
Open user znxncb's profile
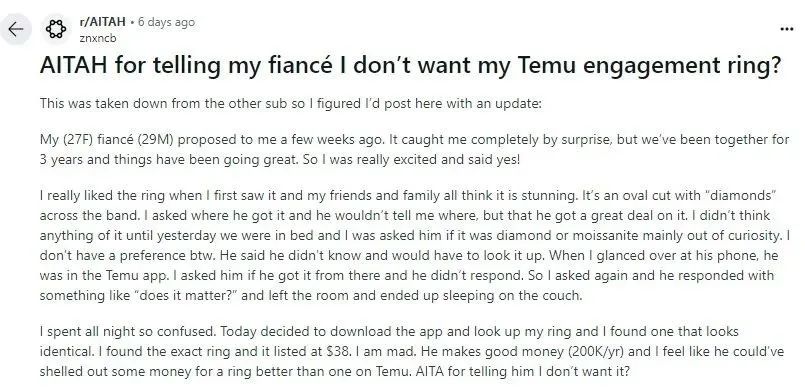(98, 38)
